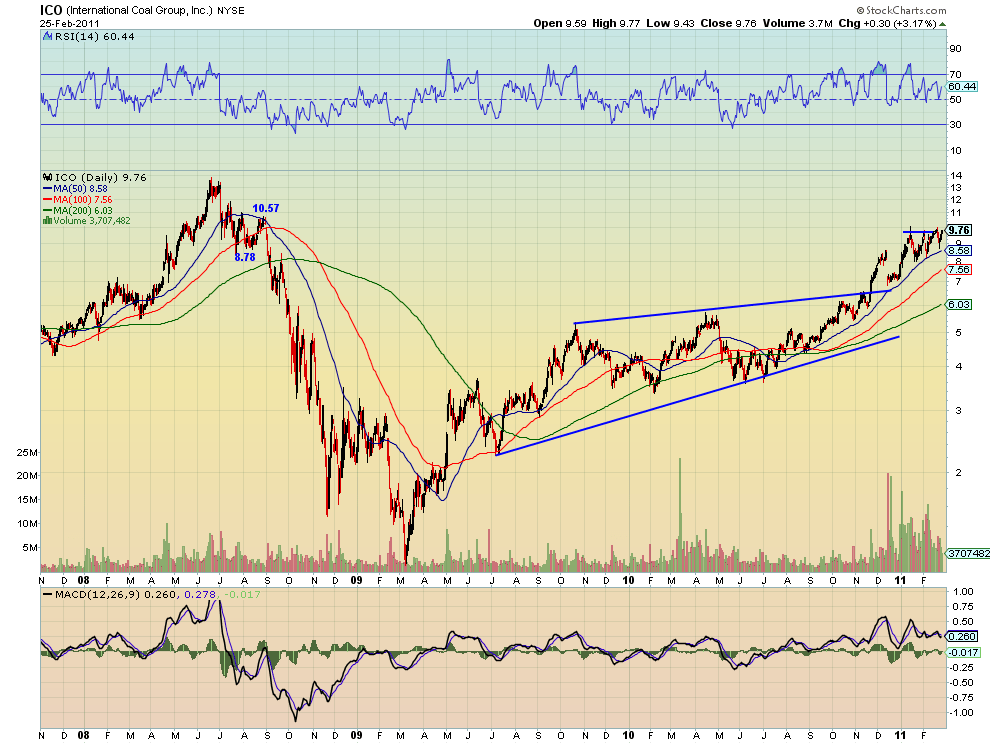The image size is (990, 744).
Task: Click the candlestick icon beside ICO (Daily)
Action: point(47,177)
